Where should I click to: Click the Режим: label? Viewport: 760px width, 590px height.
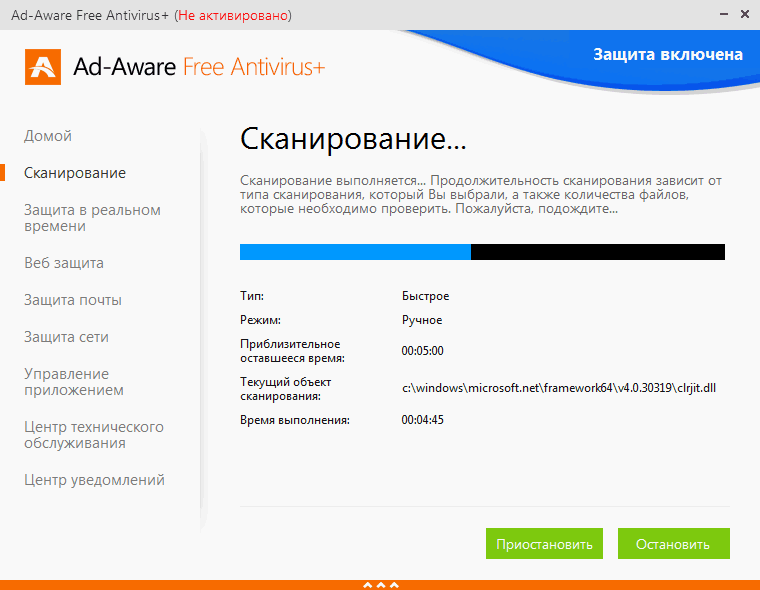tap(260, 320)
